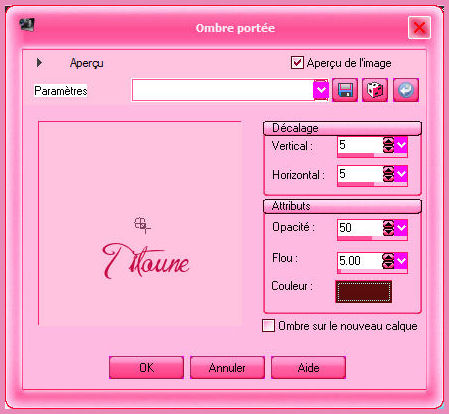
Task: Open the Horizontal offset dropdown arrow
Action: pos(401,174)
